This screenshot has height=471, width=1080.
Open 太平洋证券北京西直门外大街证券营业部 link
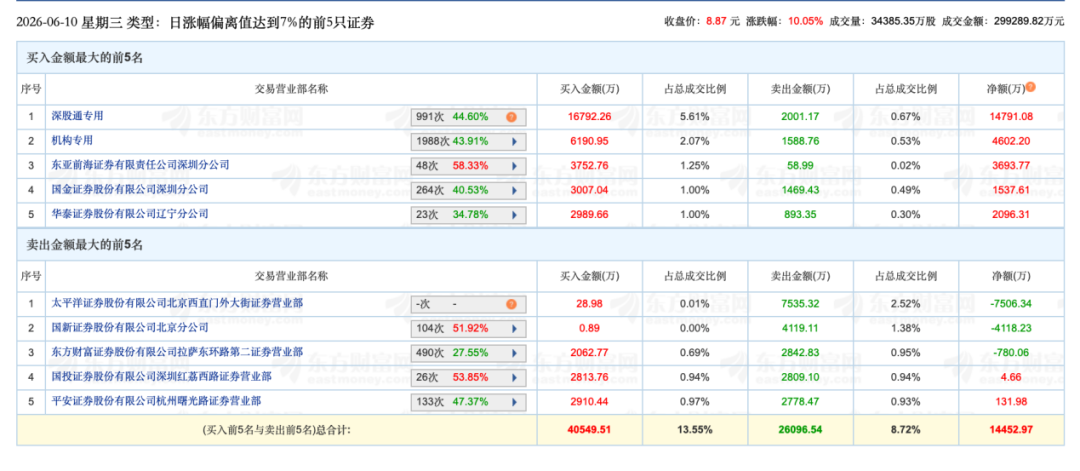point(177,302)
